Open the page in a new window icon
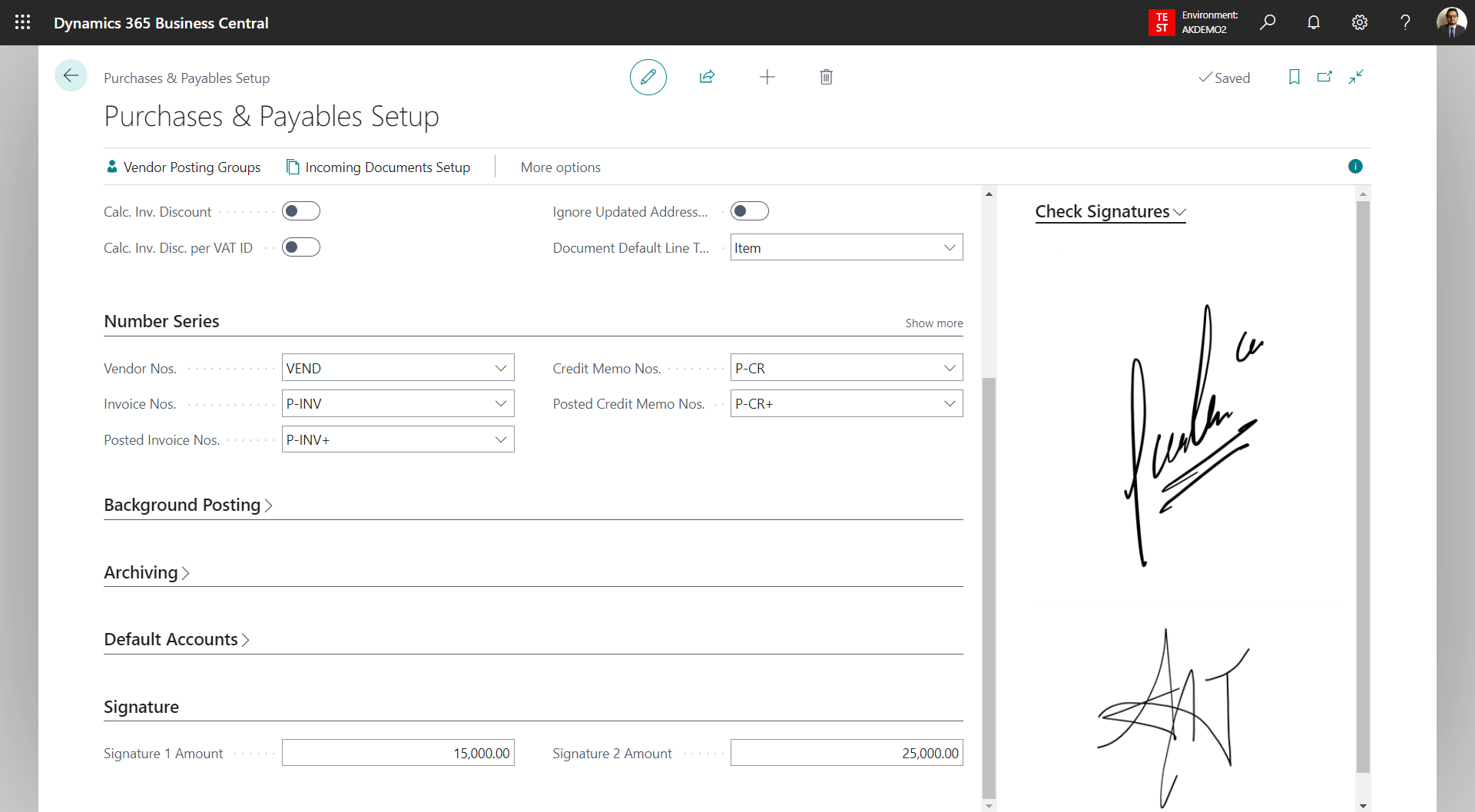This screenshot has height=812, width=1475. pyautogui.click(x=1324, y=77)
